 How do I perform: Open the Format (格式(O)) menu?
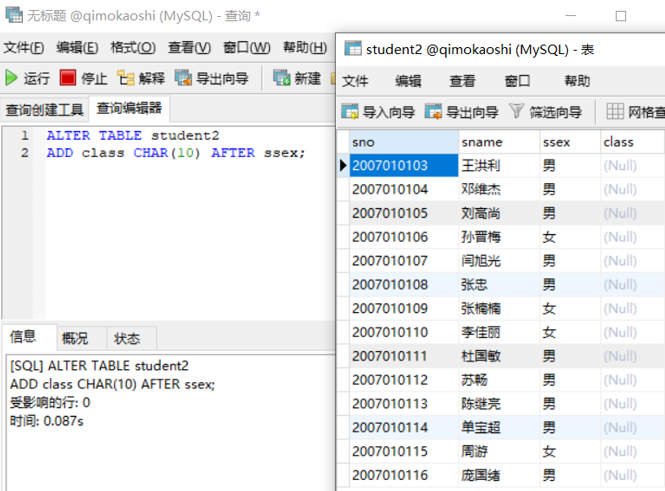click(x=133, y=47)
